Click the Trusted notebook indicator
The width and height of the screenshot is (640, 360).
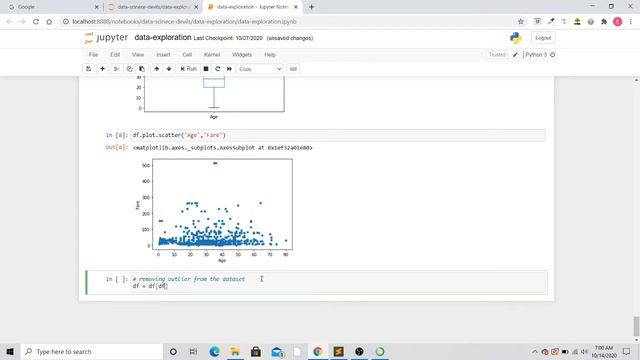497,55
